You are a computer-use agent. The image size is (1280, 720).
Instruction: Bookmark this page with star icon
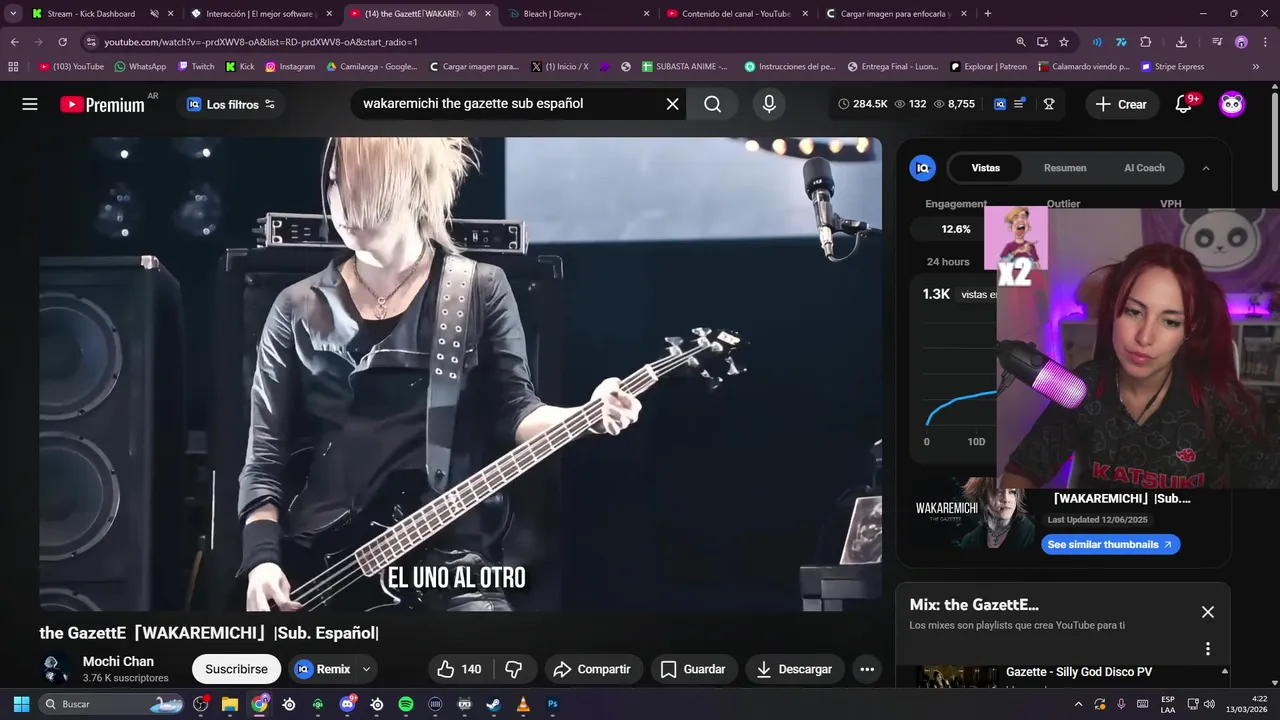(x=1064, y=42)
